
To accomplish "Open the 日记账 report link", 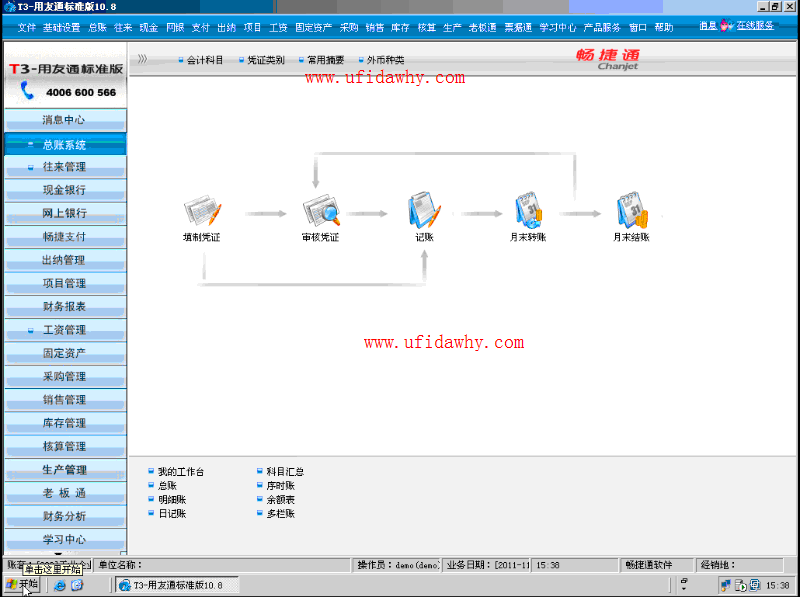I will (x=172, y=514).
